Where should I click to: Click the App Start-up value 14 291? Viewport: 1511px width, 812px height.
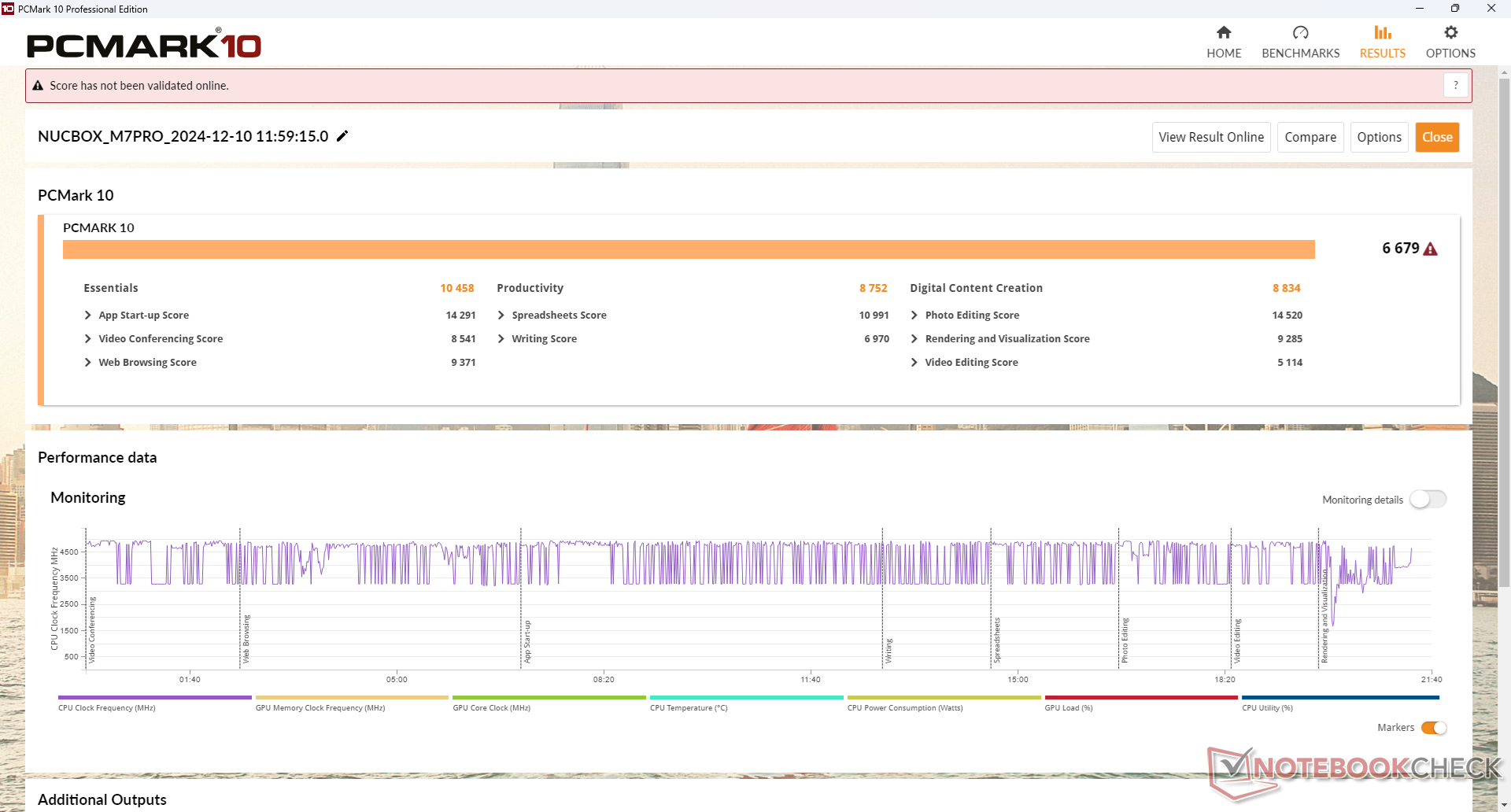(461, 315)
